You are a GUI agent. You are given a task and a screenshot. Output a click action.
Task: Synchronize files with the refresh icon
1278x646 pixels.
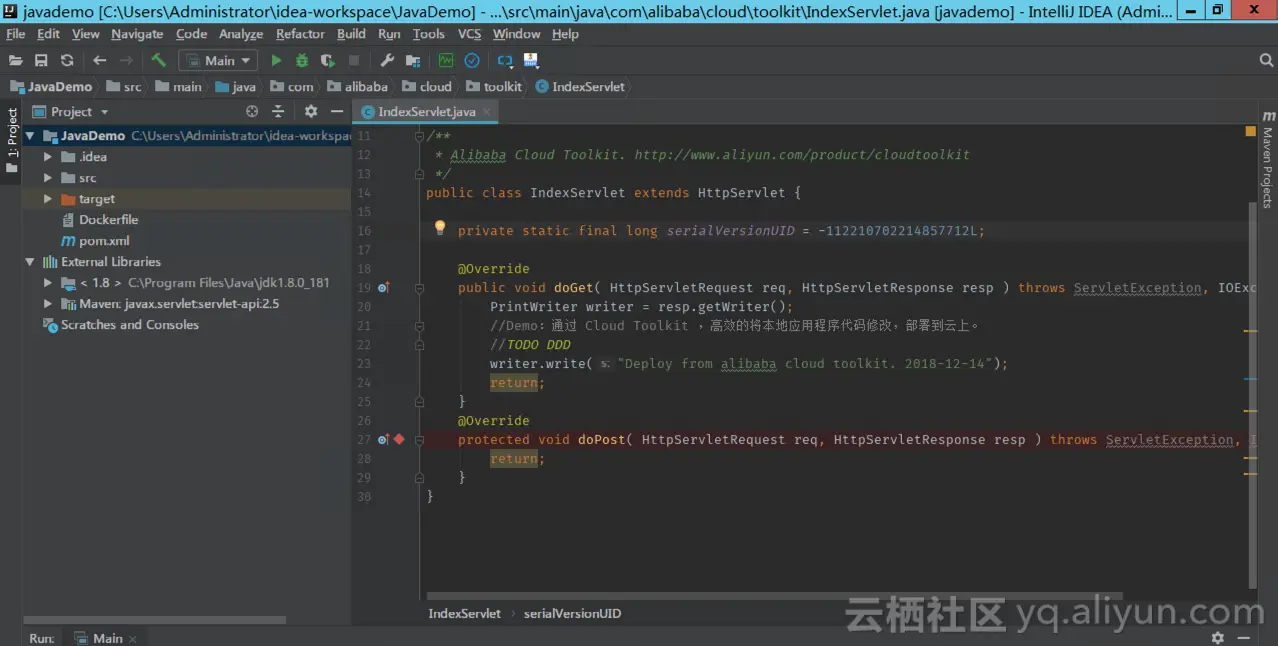tap(67, 61)
